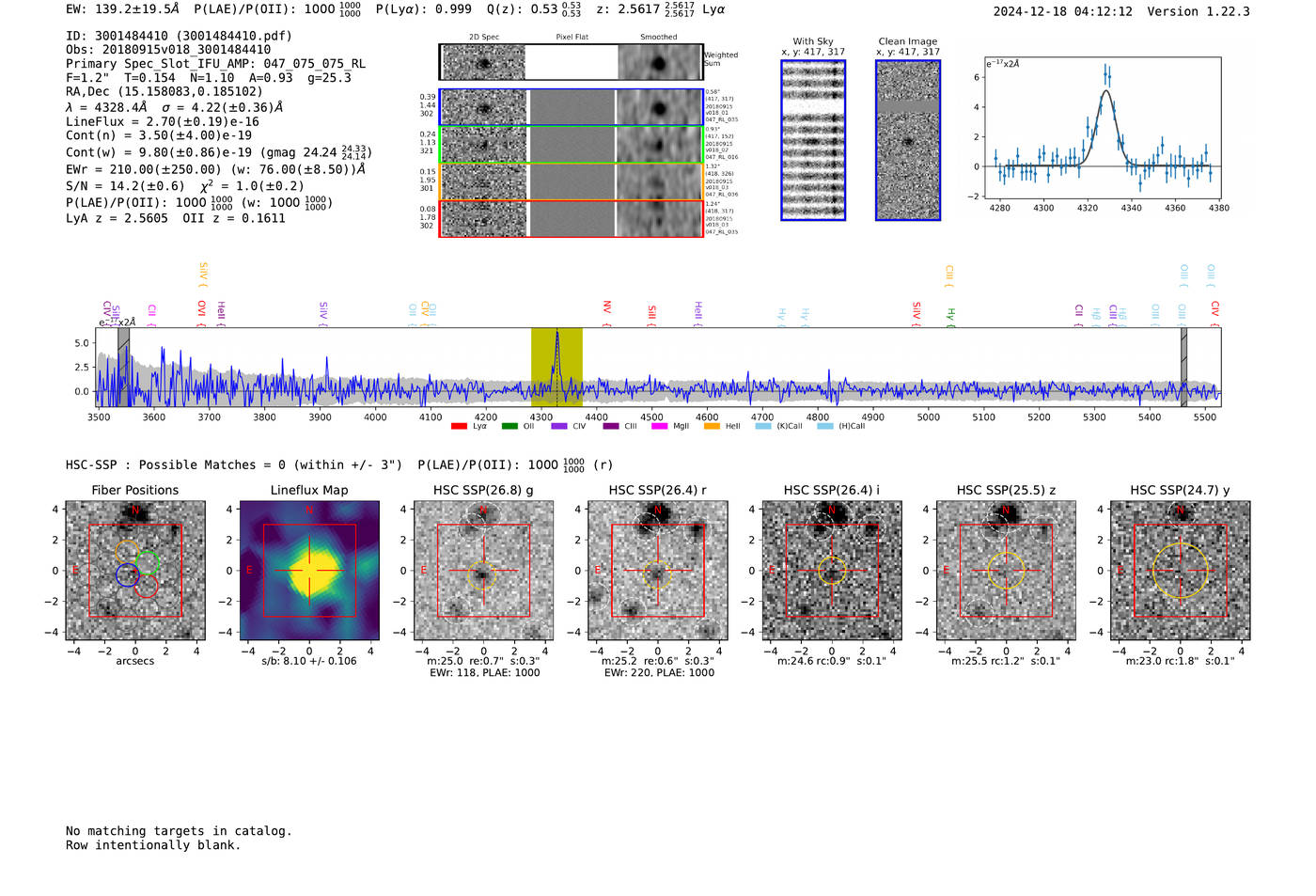Click the OII z = 0.1611 value

[x=234, y=218]
